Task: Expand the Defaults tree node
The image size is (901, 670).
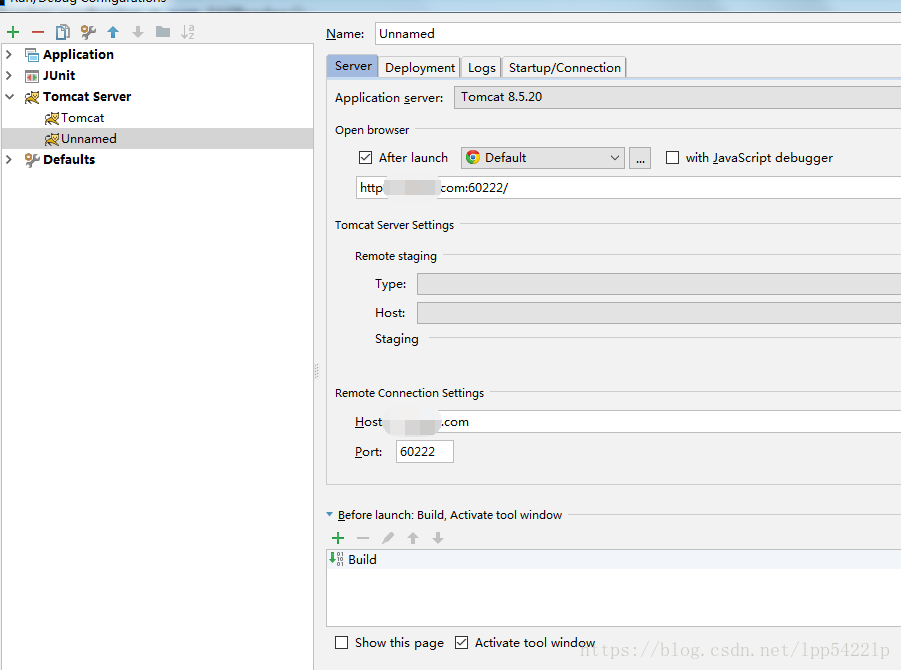Action: click(x=9, y=159)
